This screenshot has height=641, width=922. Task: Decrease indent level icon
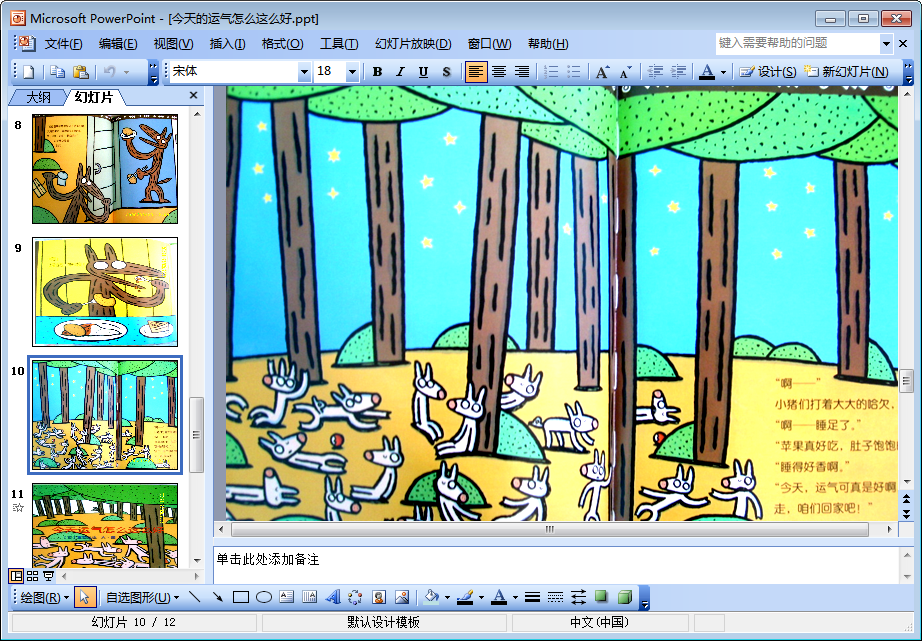[655, 72]
